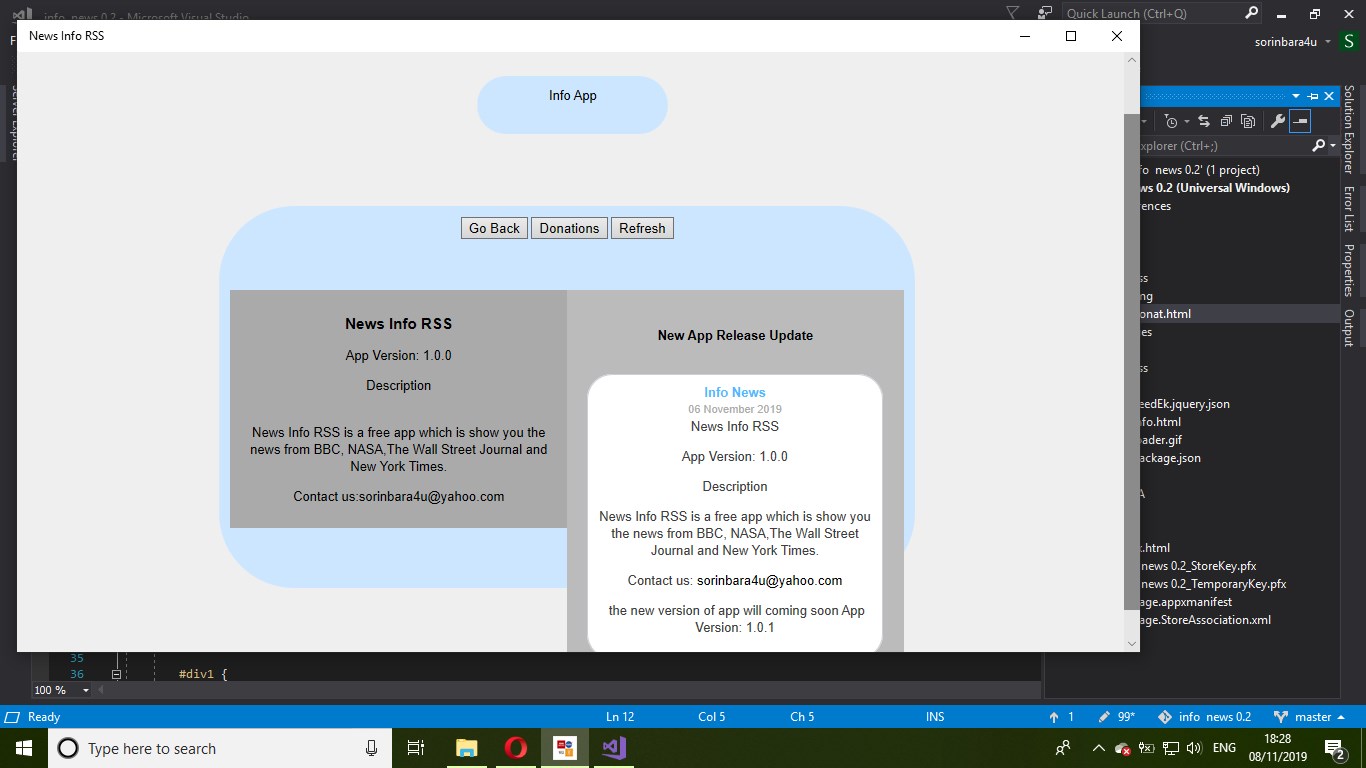Open the Opera browser taskbar icon
This screenshot has width=1366, height=768.
[516, 748]
